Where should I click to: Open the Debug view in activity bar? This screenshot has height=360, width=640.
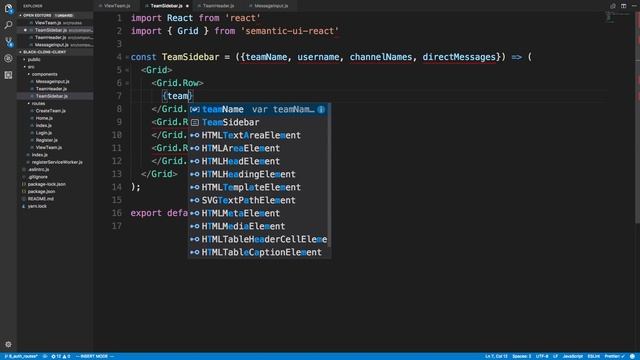coord(8,58)
